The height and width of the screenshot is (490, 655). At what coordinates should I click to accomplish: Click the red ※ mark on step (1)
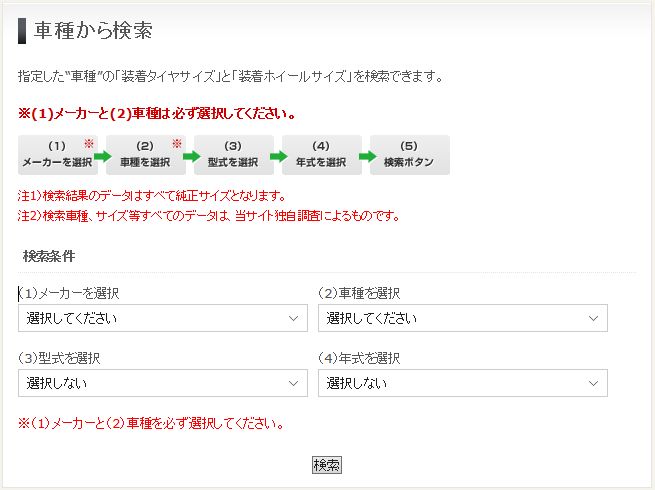[x=88, y=143]
